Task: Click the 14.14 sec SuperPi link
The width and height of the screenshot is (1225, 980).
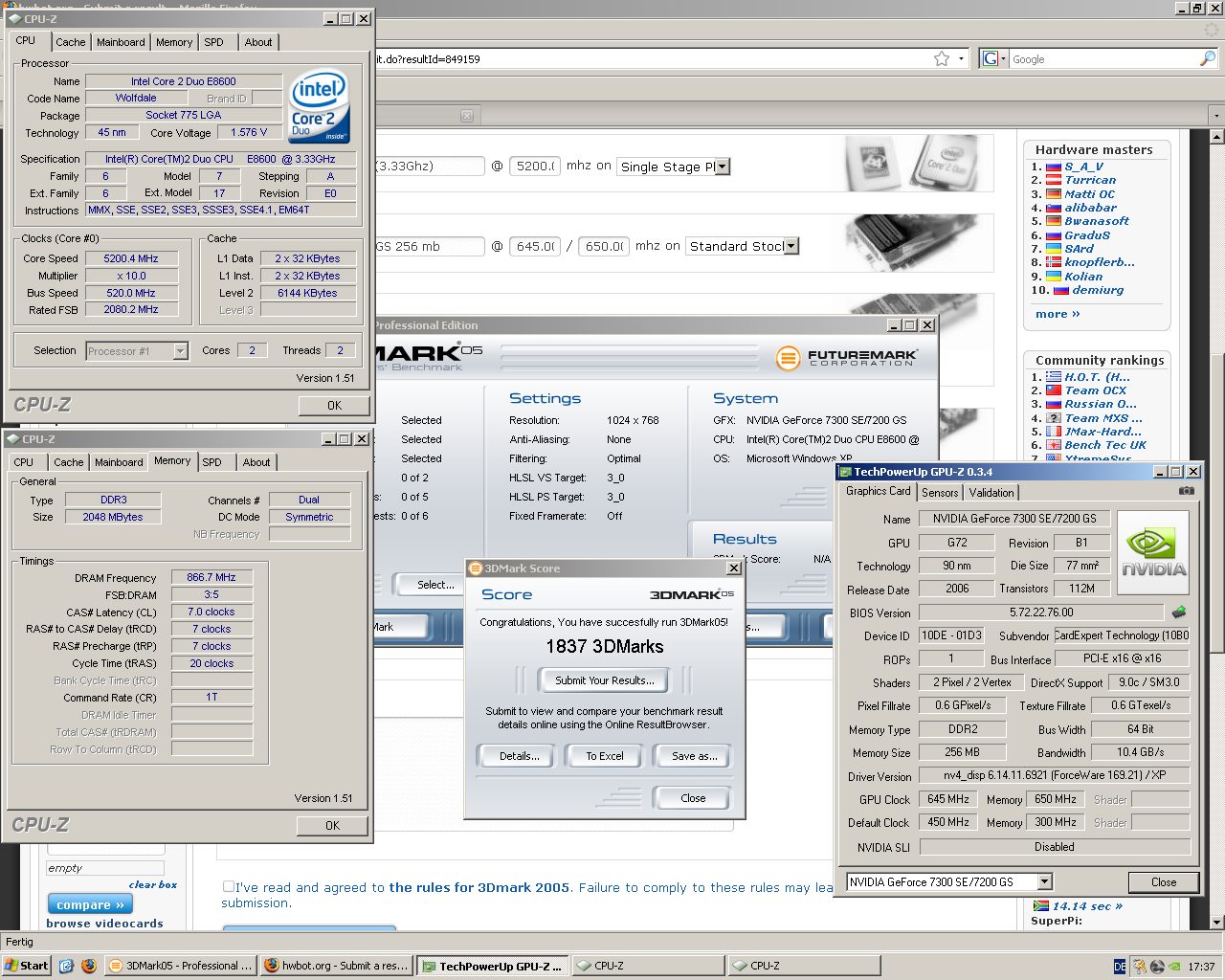Action: pos(1087,906)
